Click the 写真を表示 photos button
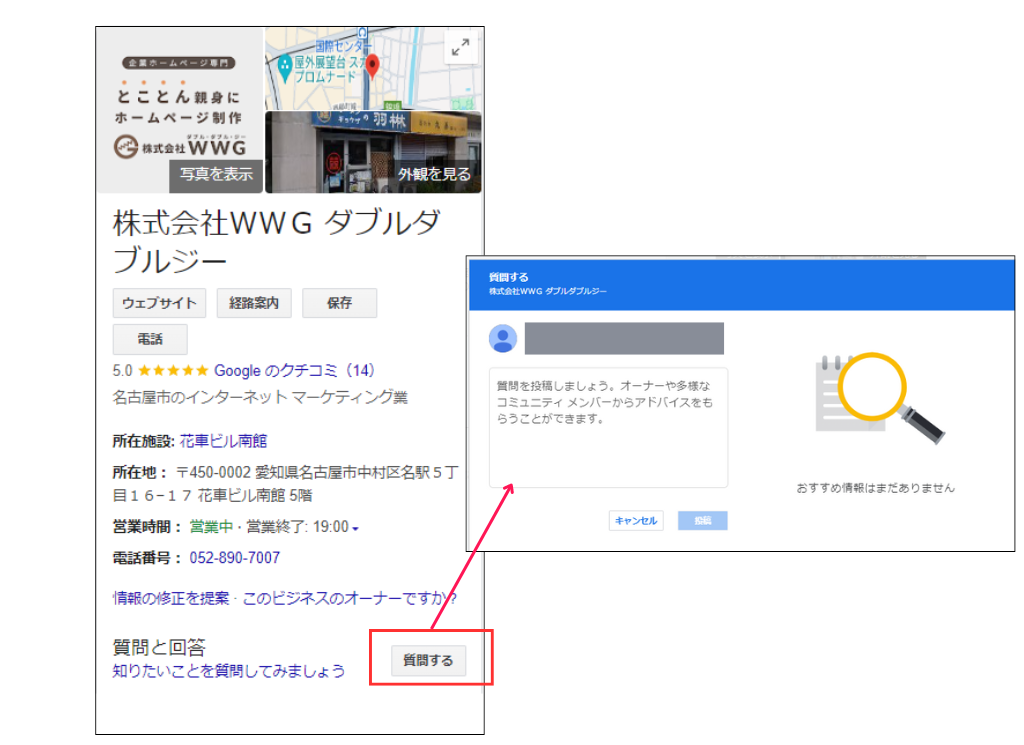 [215, 175]
